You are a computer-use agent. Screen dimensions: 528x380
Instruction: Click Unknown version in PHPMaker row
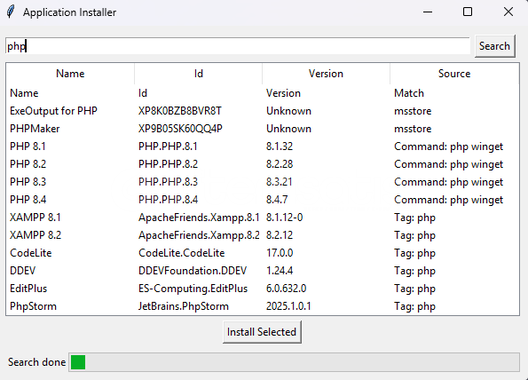click(289, 129)
